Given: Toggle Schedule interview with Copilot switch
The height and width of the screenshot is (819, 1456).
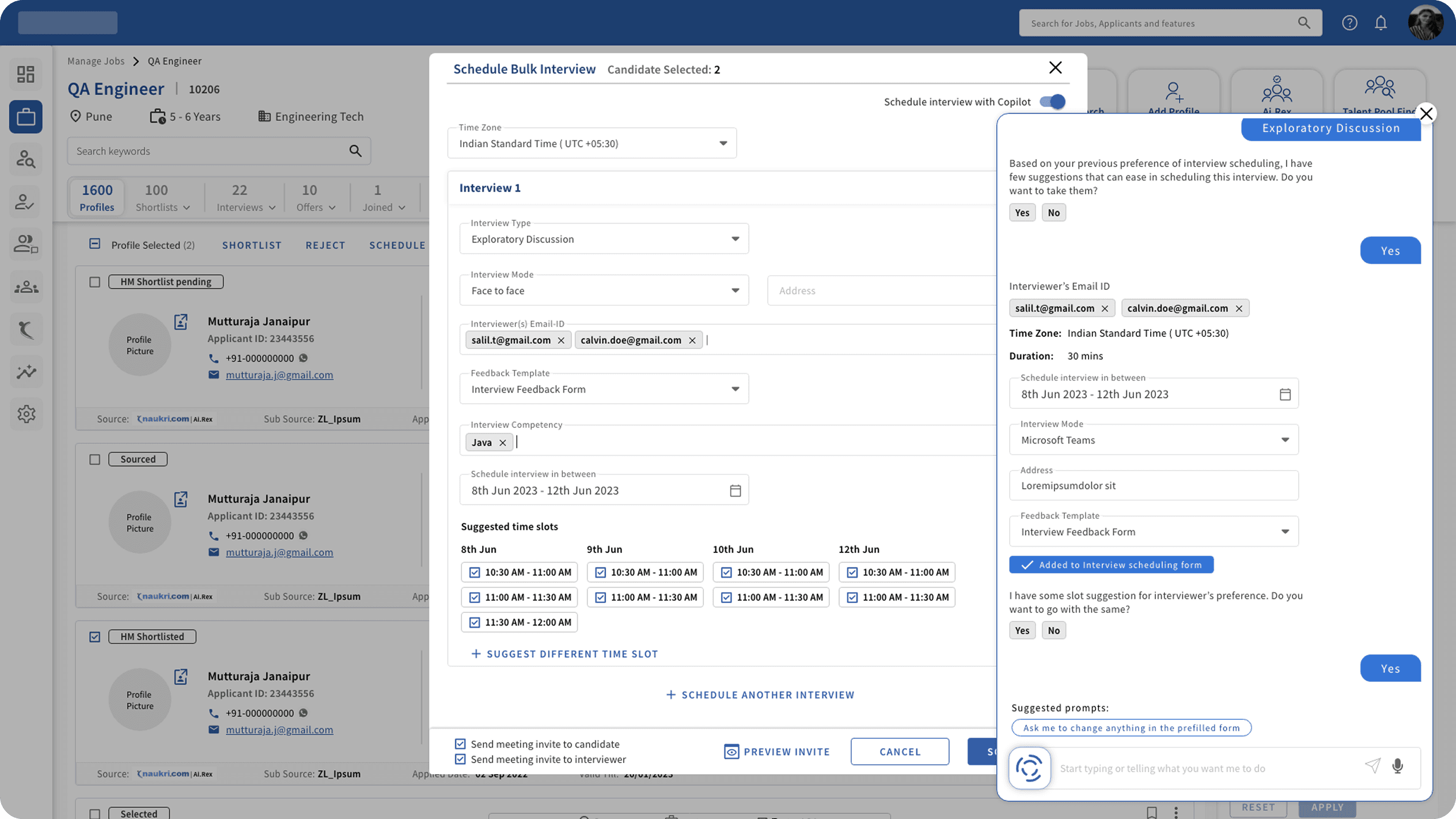Looking at the screenshot, I should coord(1052,102).
